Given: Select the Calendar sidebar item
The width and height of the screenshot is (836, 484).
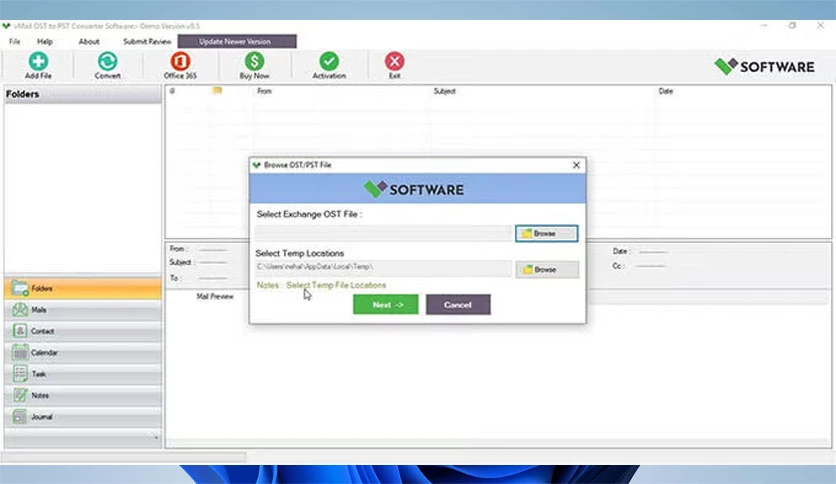Looking at the screenshot, I should point(83,352).
